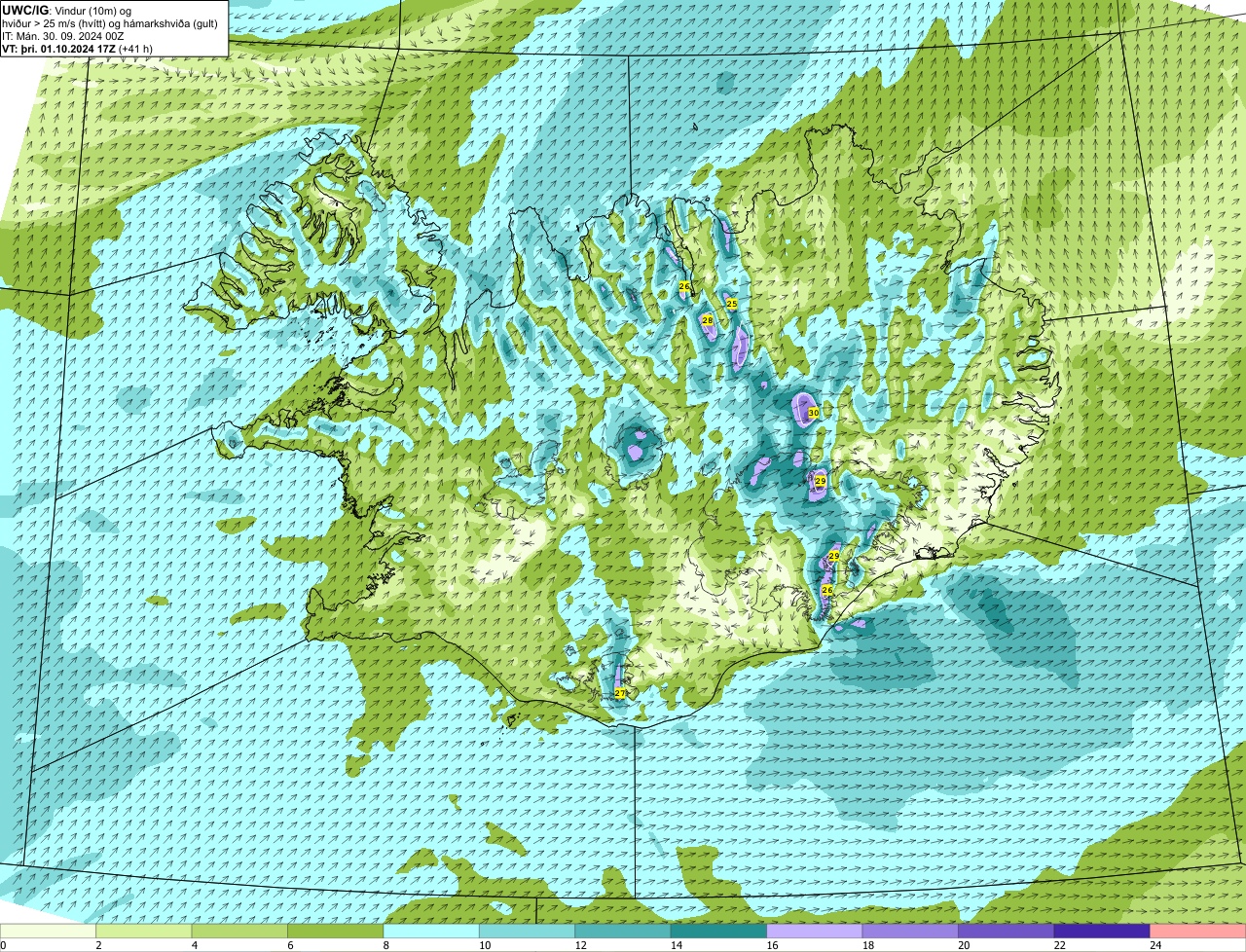
Task: Select the 8–10 m/s light cyan legend swatch
Action: point(431,931)
